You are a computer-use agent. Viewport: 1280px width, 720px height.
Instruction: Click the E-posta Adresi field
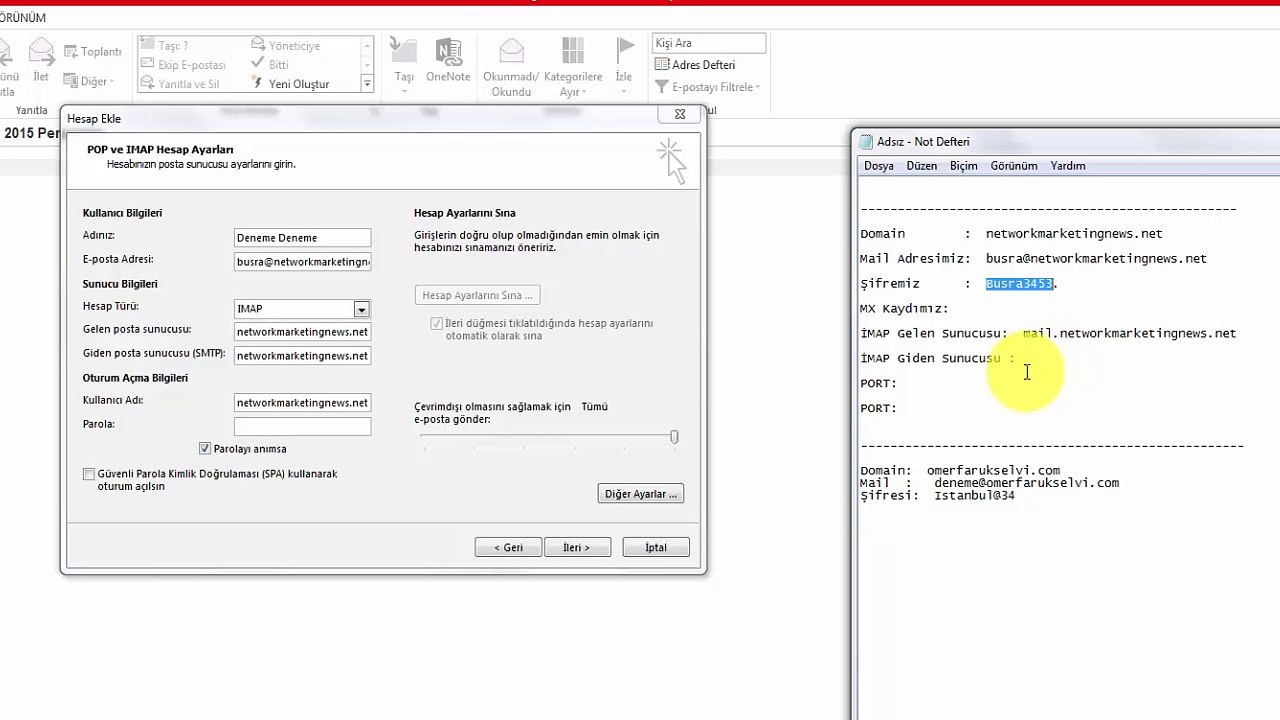tap(302, 262)
